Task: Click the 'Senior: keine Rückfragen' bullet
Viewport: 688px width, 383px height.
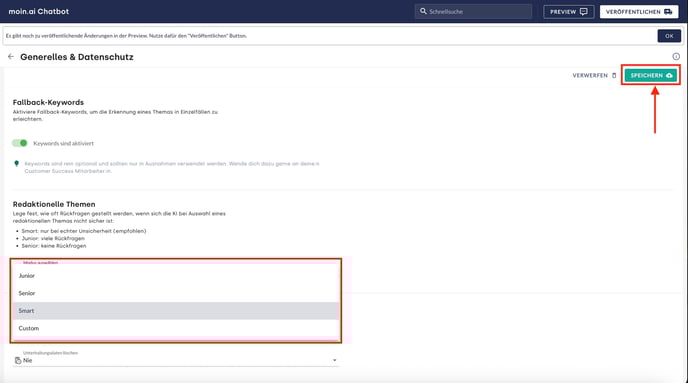Action: click(x=54, y=246)
